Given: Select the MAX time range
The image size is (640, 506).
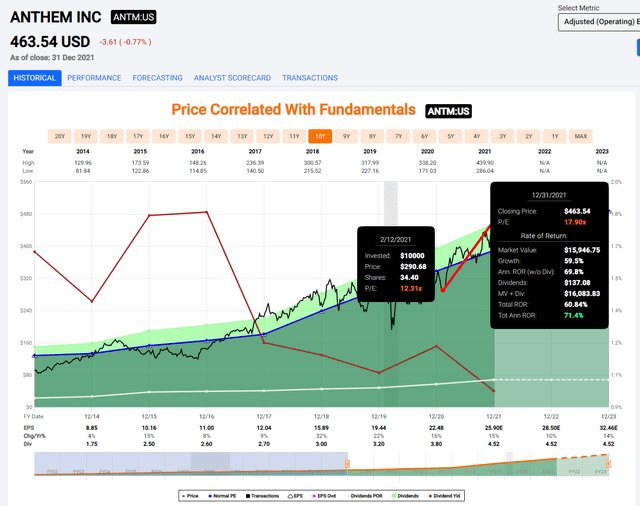Looking at the screenshot, I should point(581,136).
